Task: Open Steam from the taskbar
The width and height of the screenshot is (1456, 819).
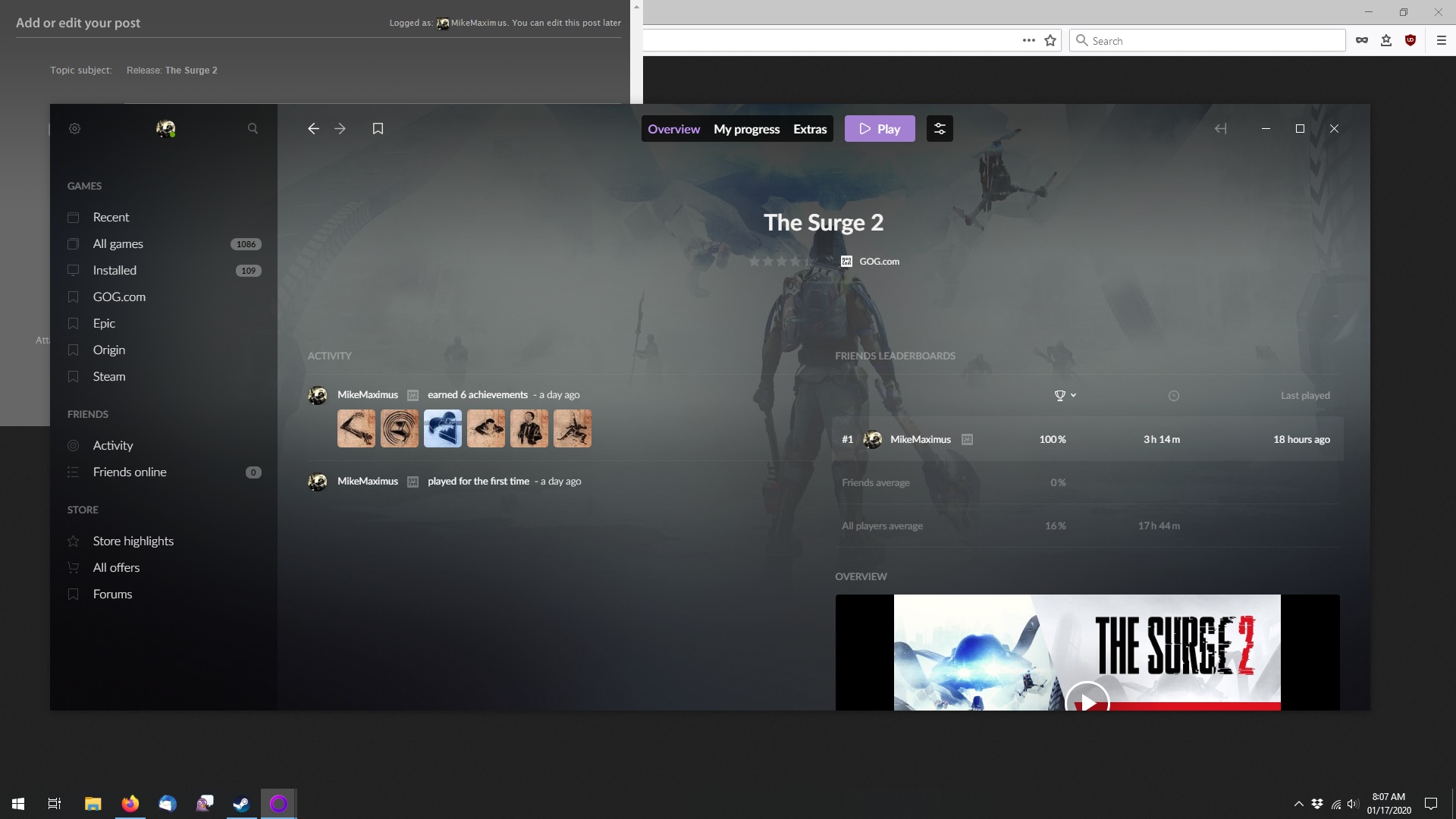Action: [241, 804]
